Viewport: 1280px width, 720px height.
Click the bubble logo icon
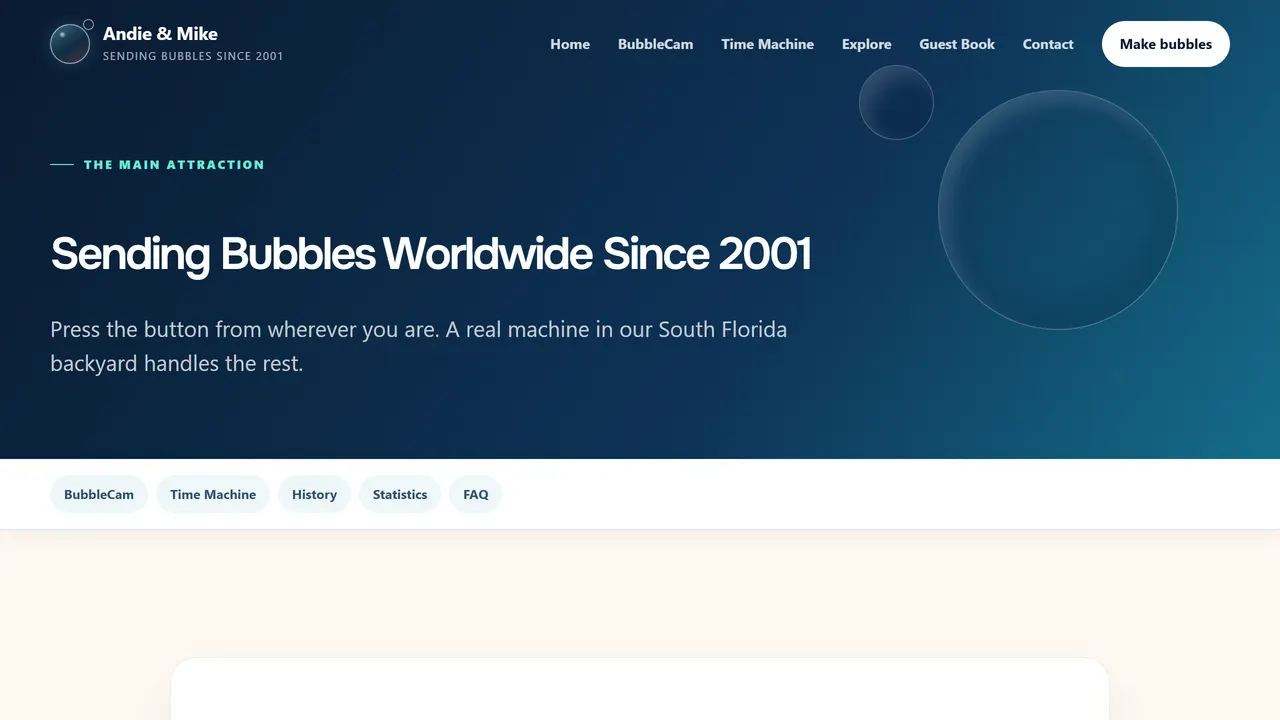(70, 43)
